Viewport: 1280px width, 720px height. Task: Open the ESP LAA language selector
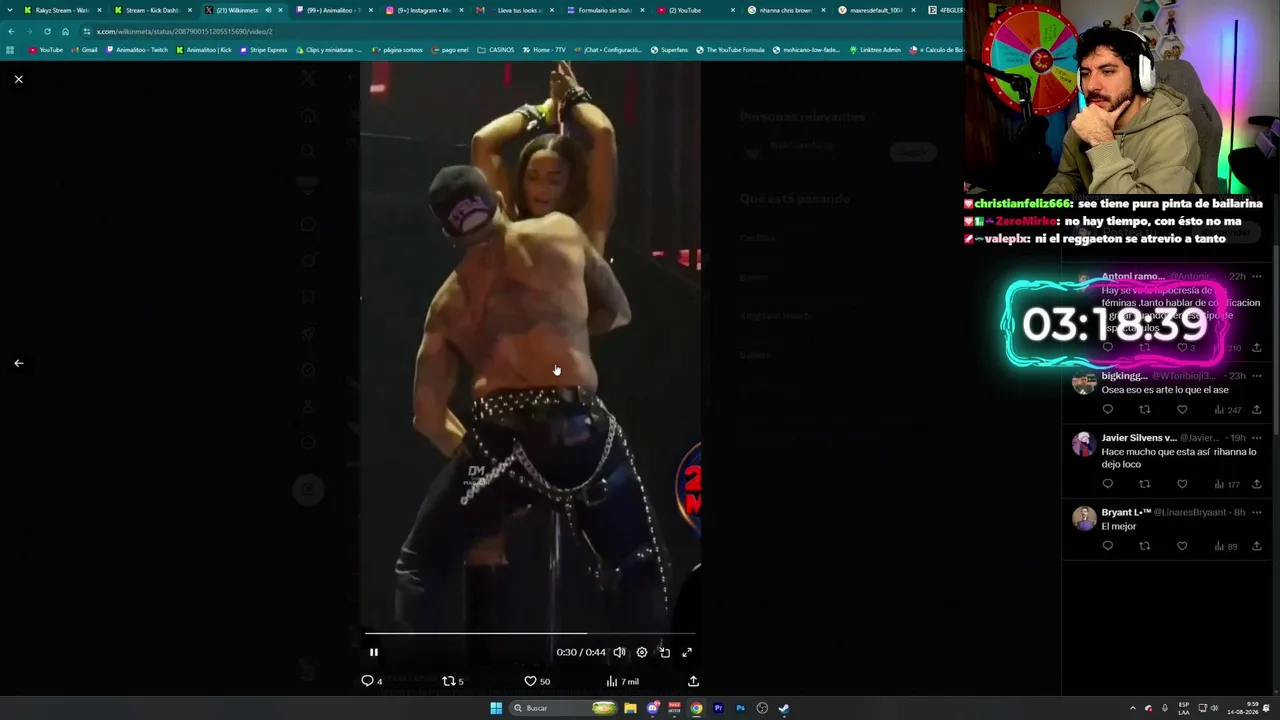[1184, 708]
